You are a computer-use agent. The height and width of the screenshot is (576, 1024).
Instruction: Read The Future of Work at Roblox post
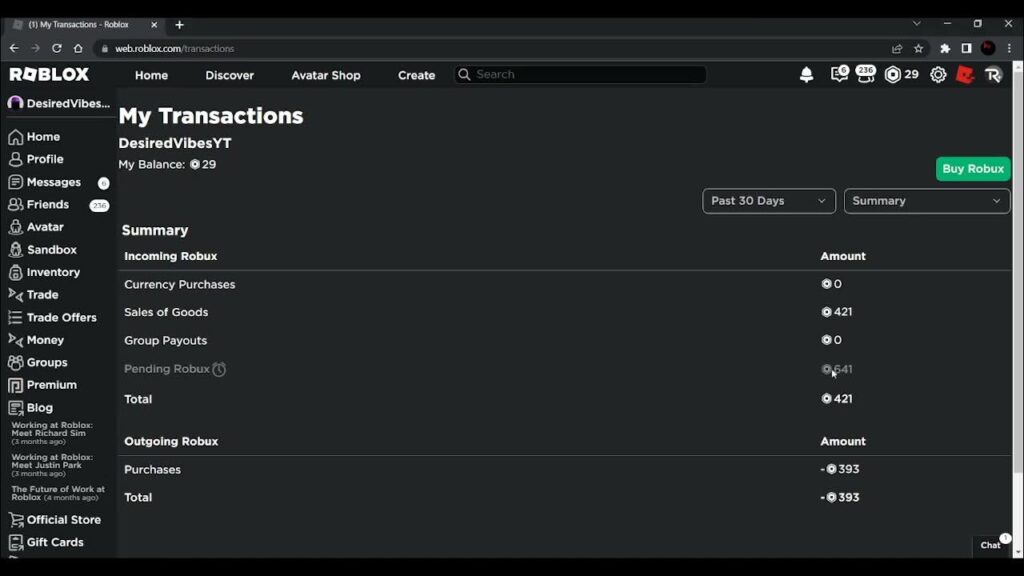(58, 493)
